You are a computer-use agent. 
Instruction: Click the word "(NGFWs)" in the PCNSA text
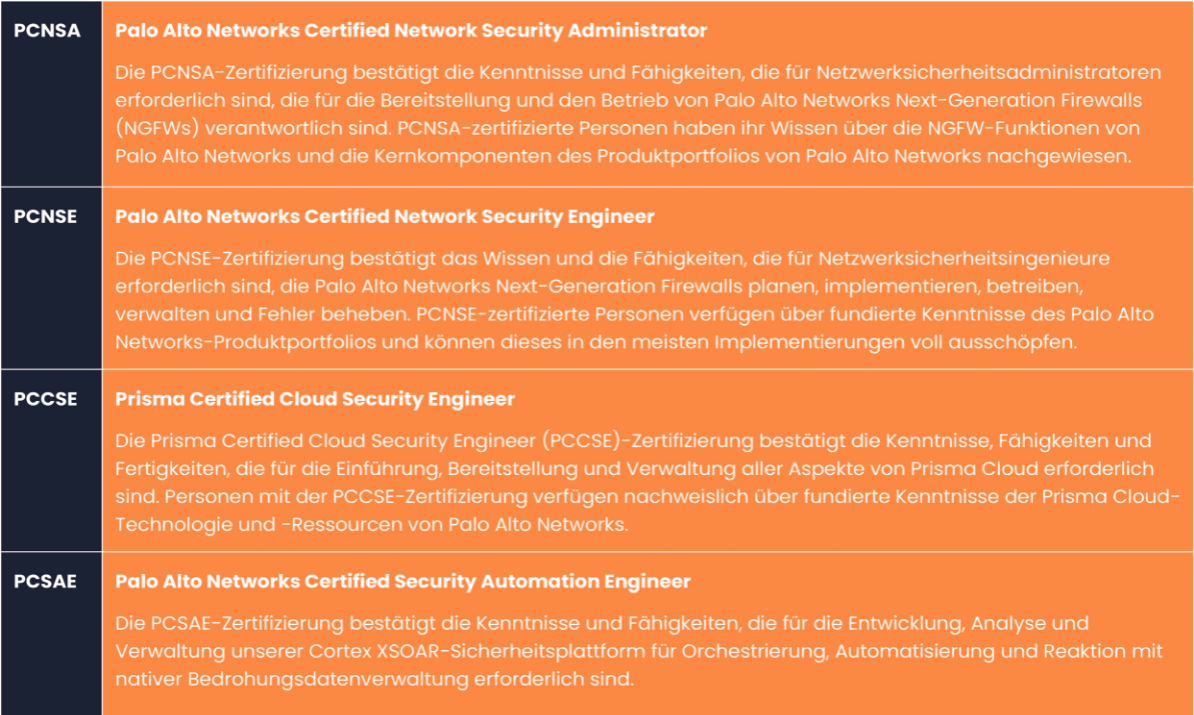[150, 129]
